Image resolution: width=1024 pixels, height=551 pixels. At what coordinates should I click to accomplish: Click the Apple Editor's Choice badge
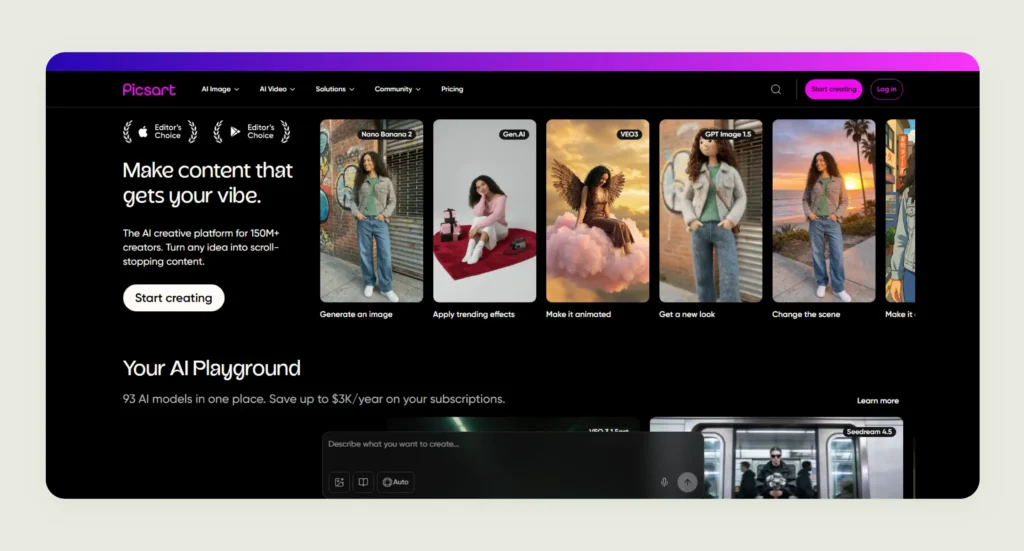tap(161, 132)
